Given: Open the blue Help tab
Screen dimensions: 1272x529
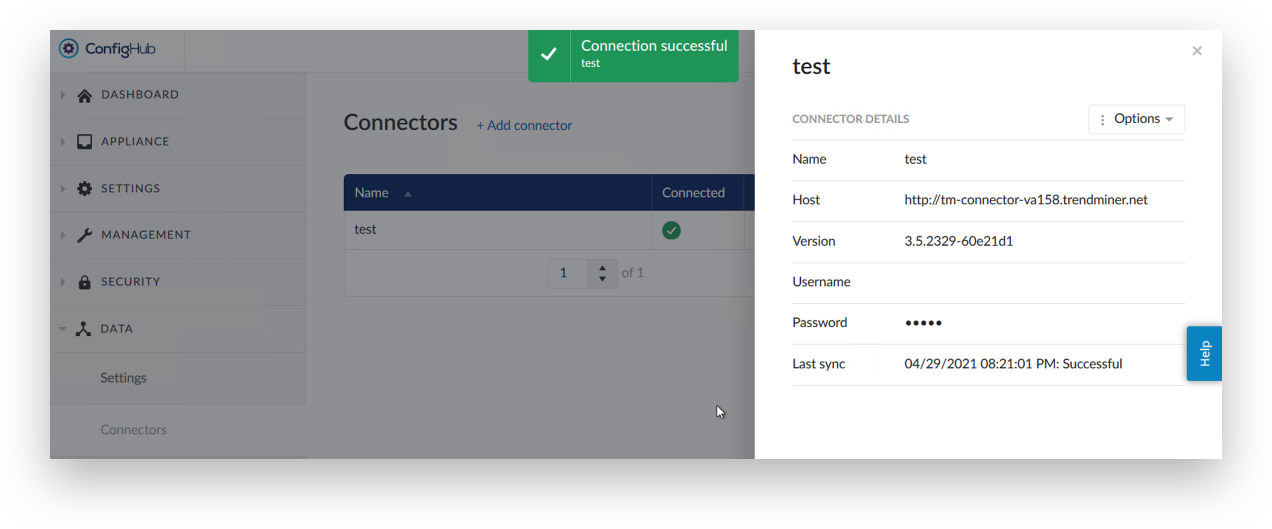Looking at the screenshot, I should click(1204, 353).
